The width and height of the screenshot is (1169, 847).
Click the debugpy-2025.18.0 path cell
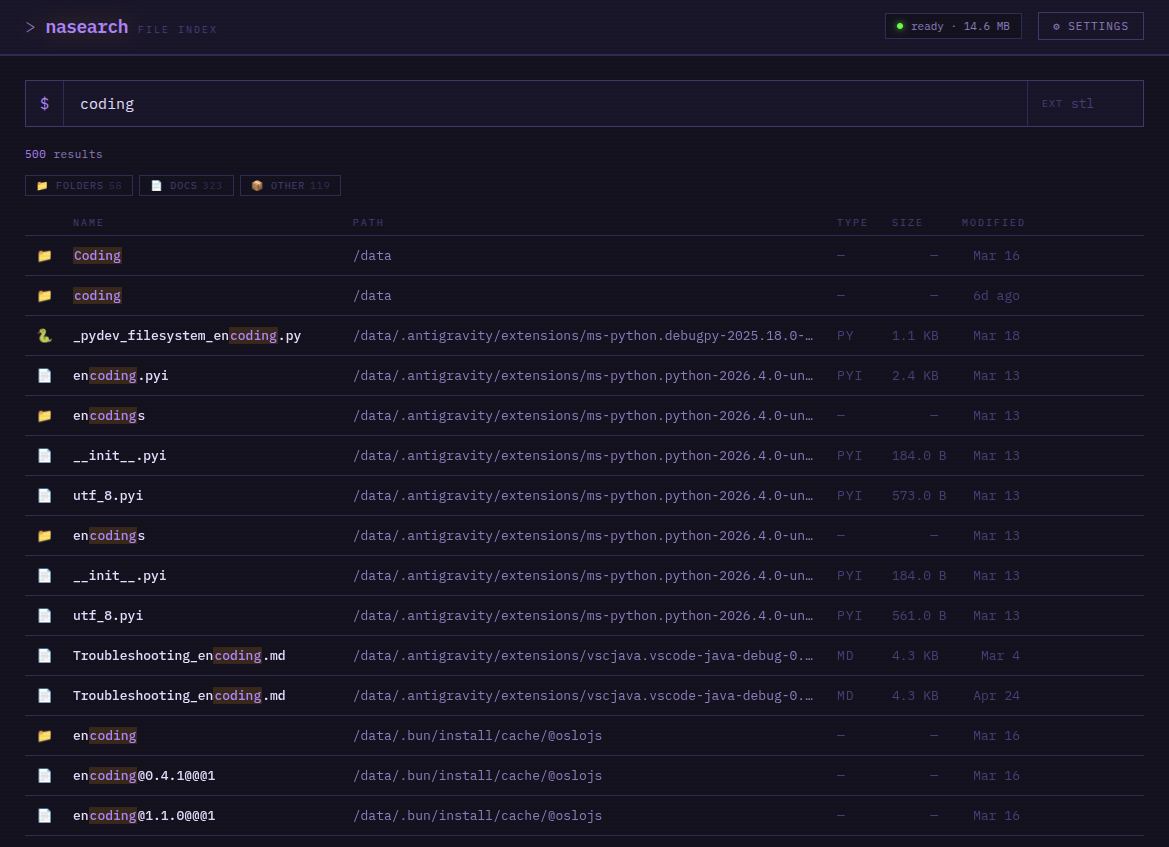[x=583, y=336]
